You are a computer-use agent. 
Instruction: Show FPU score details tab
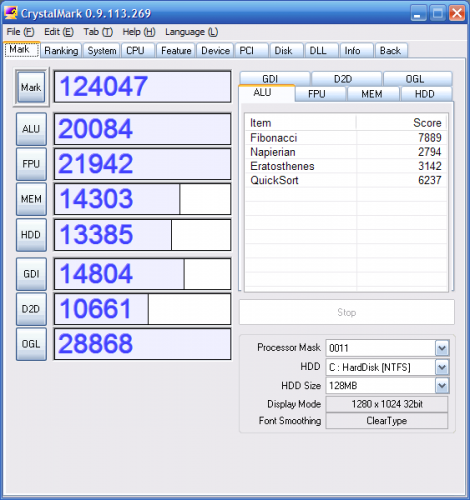pos(320,94)
